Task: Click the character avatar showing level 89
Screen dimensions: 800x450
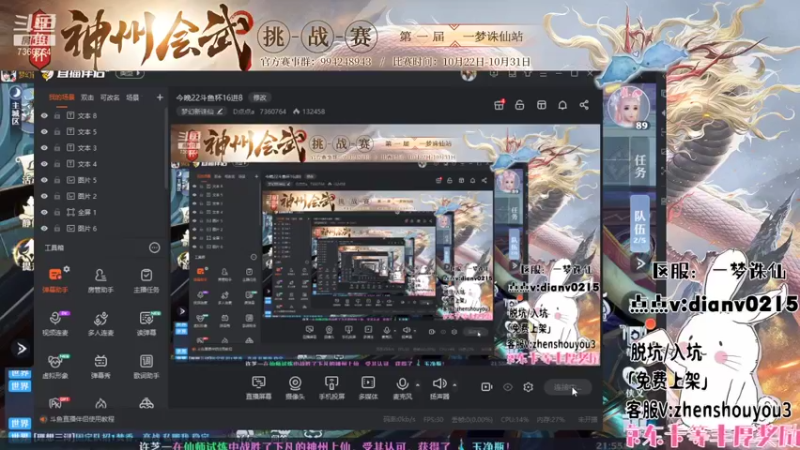Action: pyautogui.click(x=630, y=108)
